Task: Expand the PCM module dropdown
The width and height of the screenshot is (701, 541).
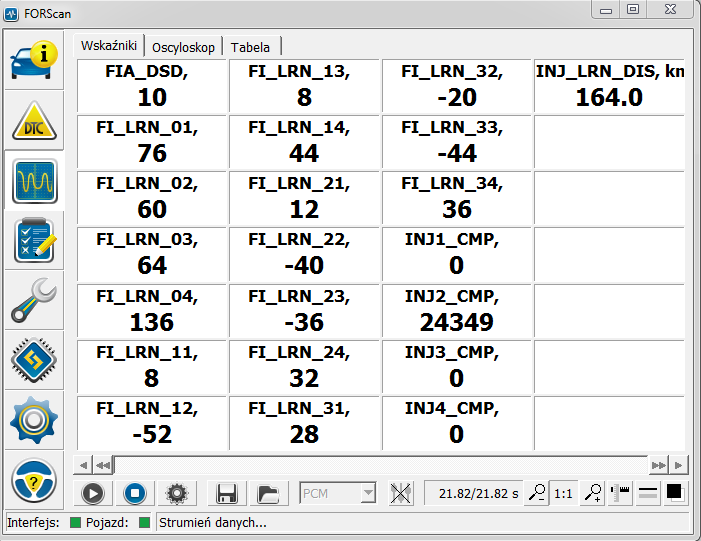Action: coord(368,492)
